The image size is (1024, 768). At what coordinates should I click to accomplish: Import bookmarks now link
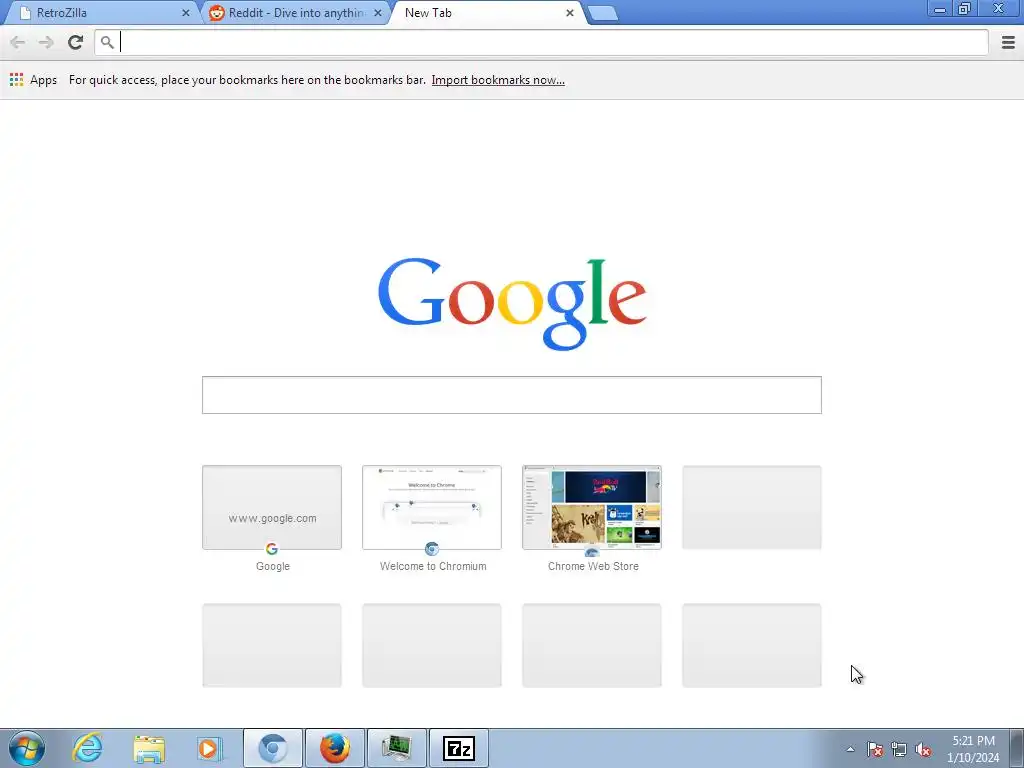(x=498, y=80)
